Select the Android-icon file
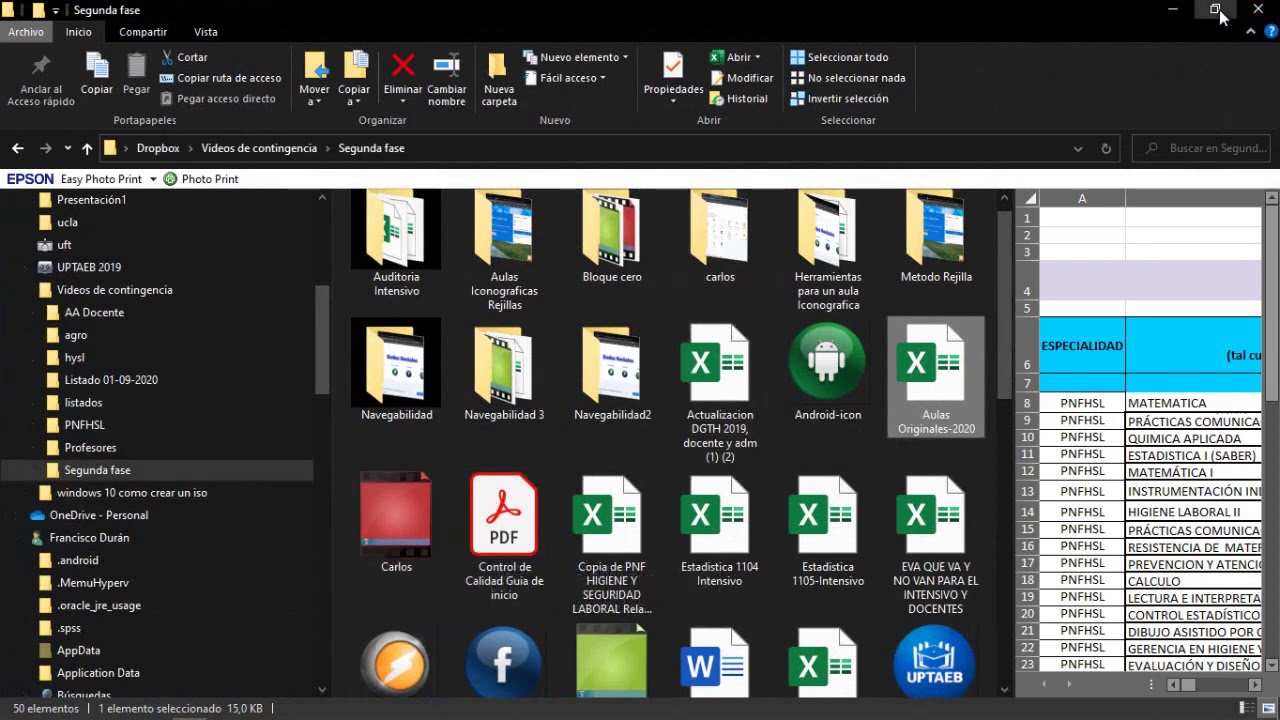The image size is (1280, 720). pos(828,371)
